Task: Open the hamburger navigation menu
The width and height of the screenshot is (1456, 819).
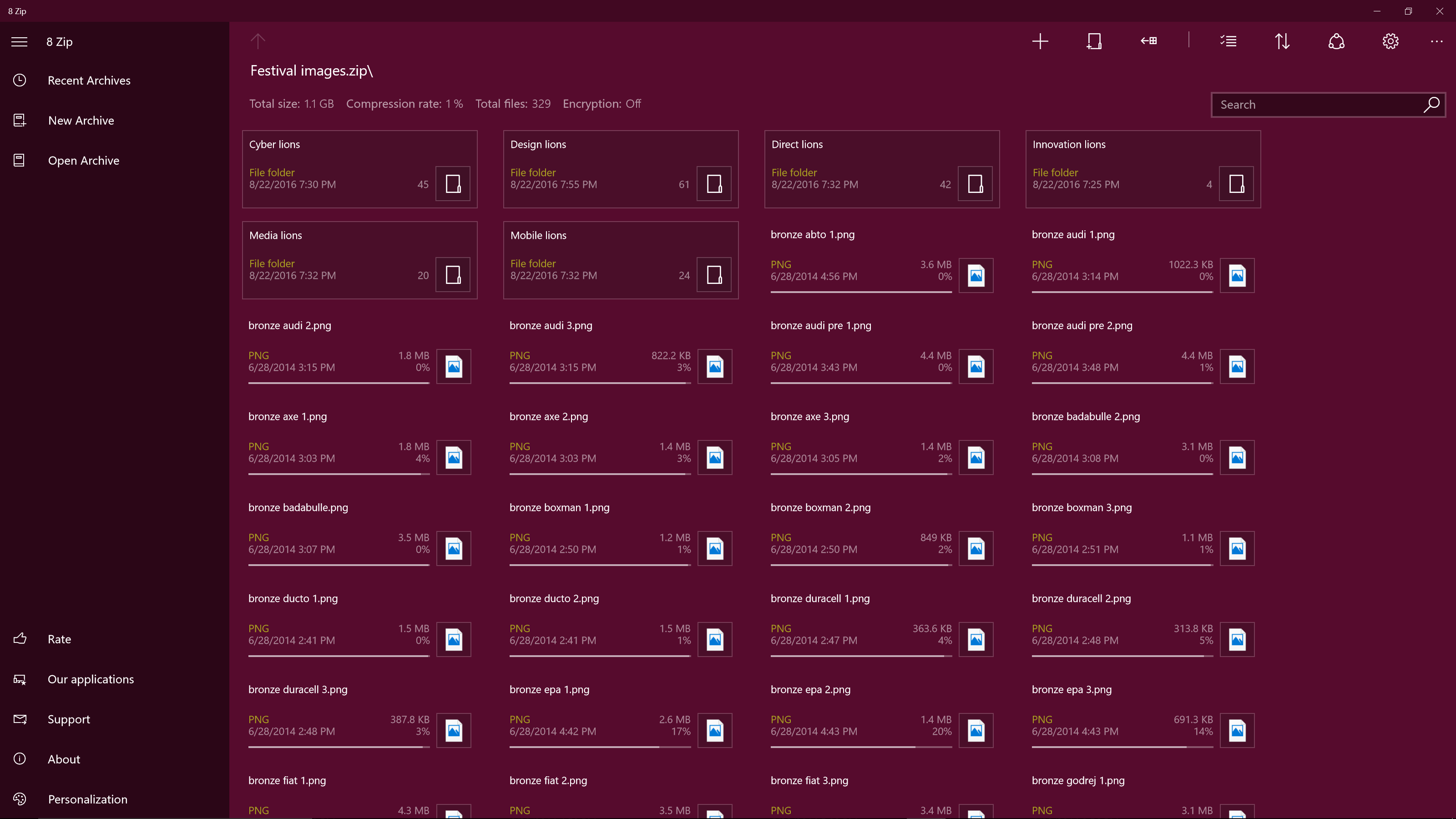Action: tap(19, 41)
